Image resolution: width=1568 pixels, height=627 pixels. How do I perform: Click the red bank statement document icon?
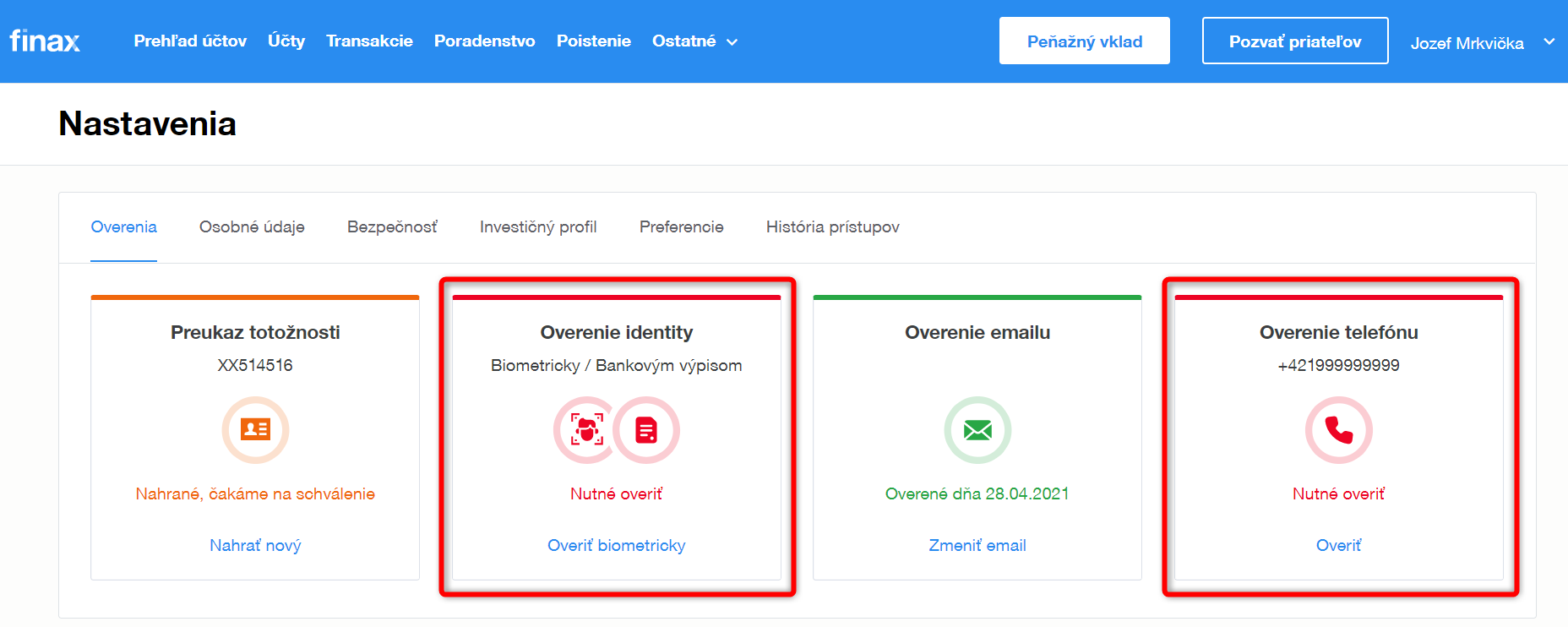[646, 430]
